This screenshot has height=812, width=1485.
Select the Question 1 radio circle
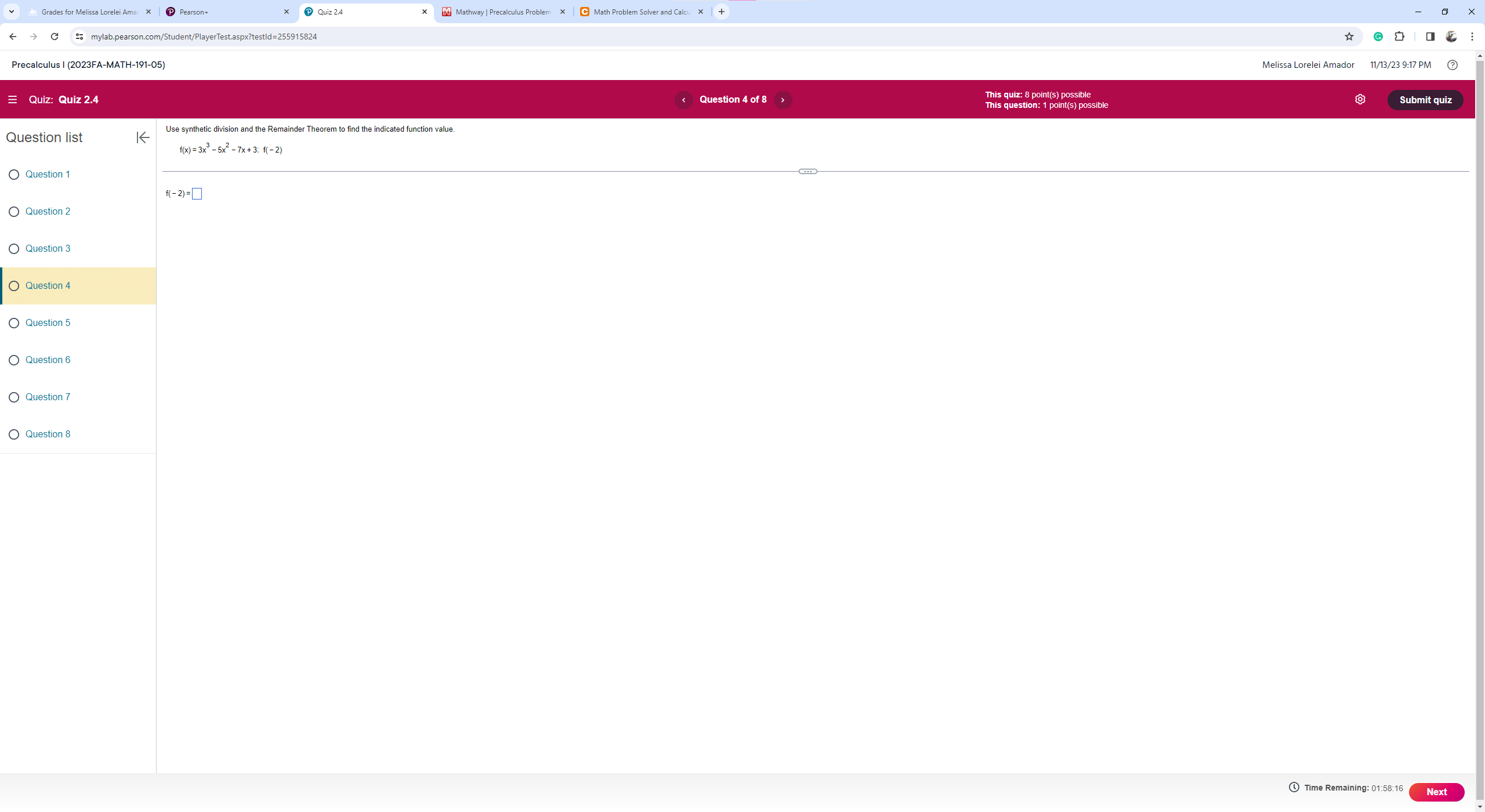point(14,175)
